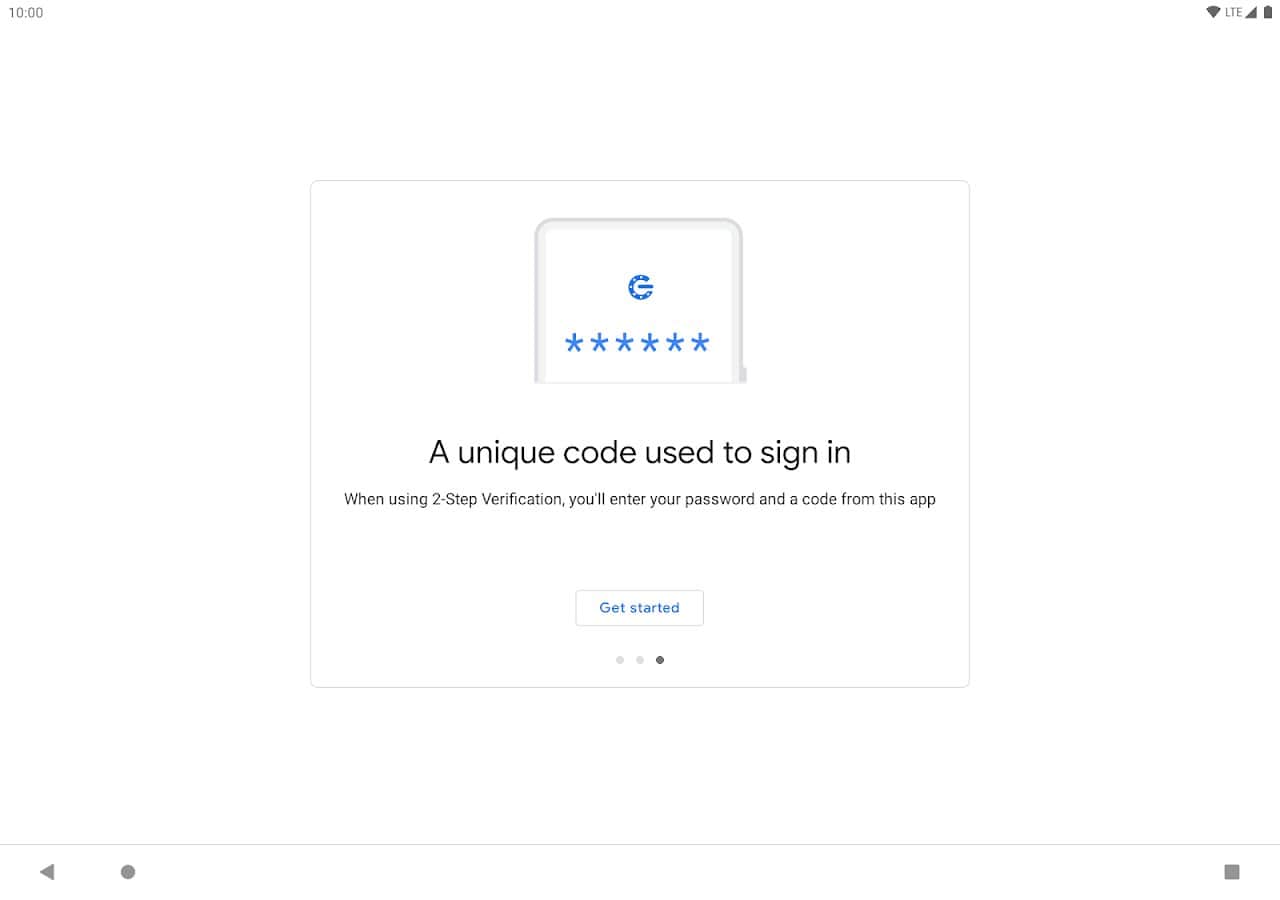Viewport: 1280px width, 900px height.
Task: Open recent apps with the square button
Action: coord(1232,872)
